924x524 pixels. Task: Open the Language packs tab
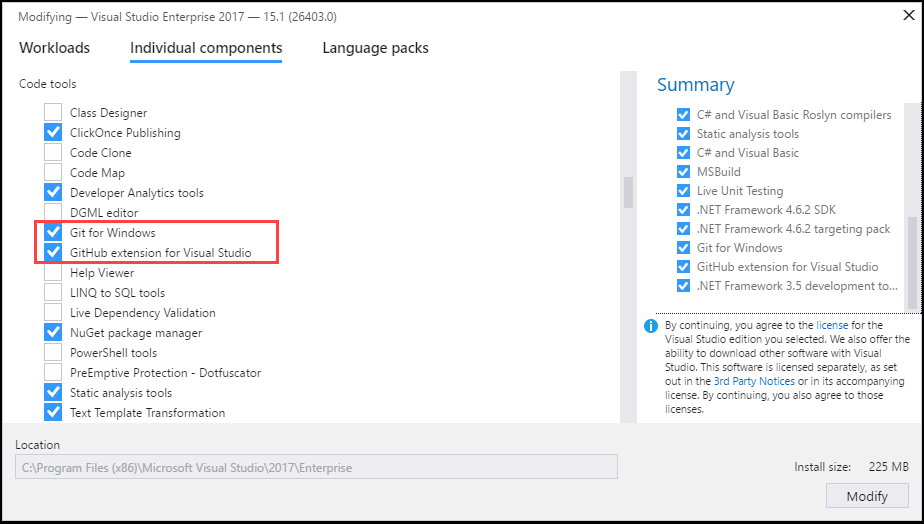[375, 48]
